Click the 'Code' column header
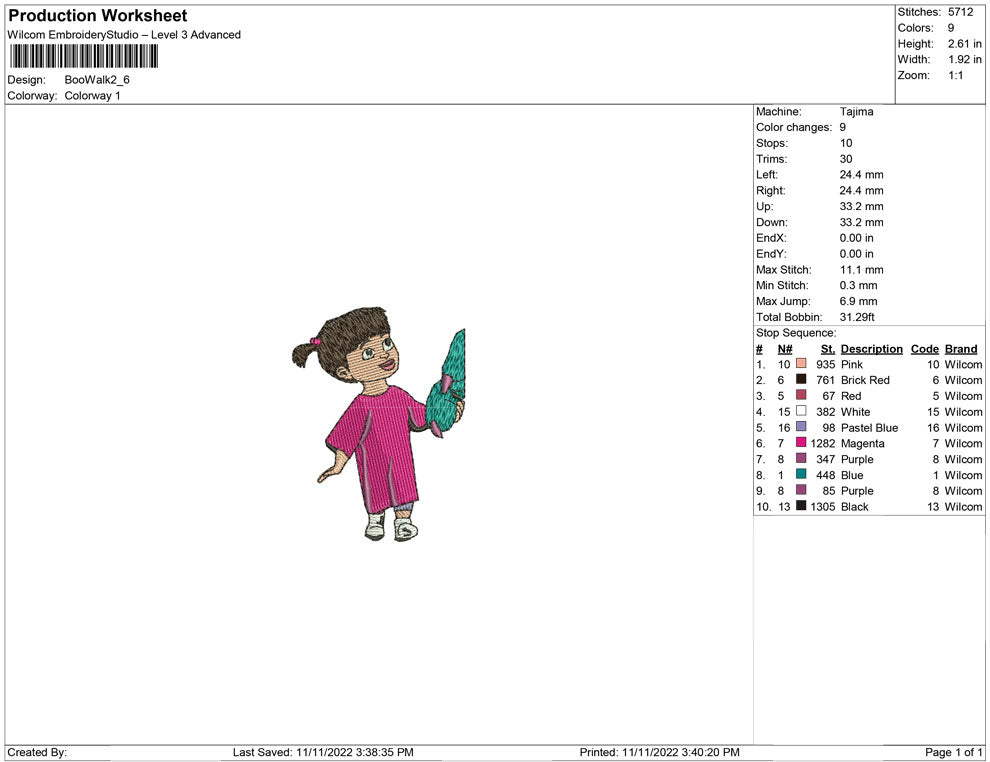This screenshot has width=990, height=762. coord(924,349)
